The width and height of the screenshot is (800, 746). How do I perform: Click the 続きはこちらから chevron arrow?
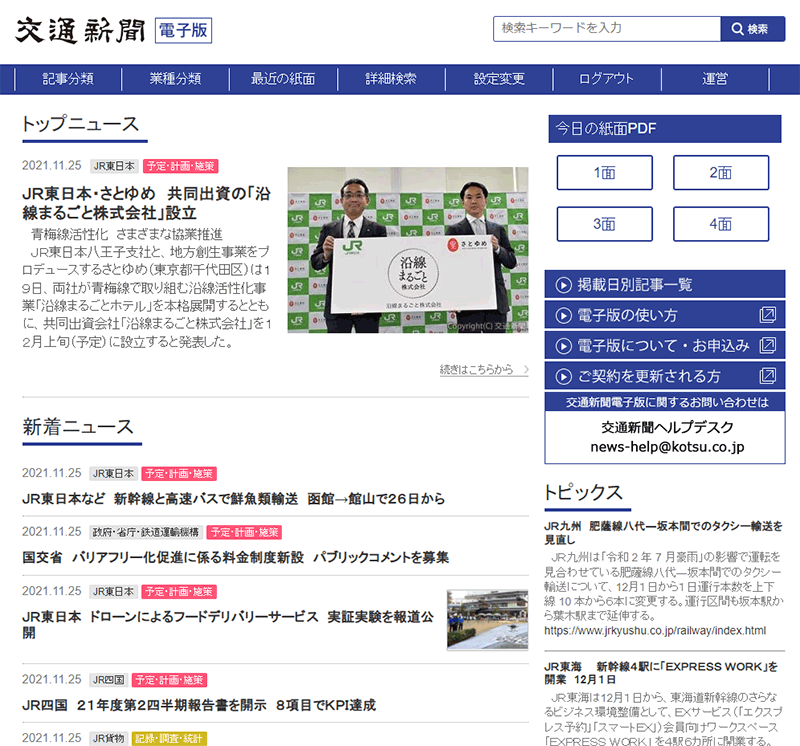click(x=525, y=370)
